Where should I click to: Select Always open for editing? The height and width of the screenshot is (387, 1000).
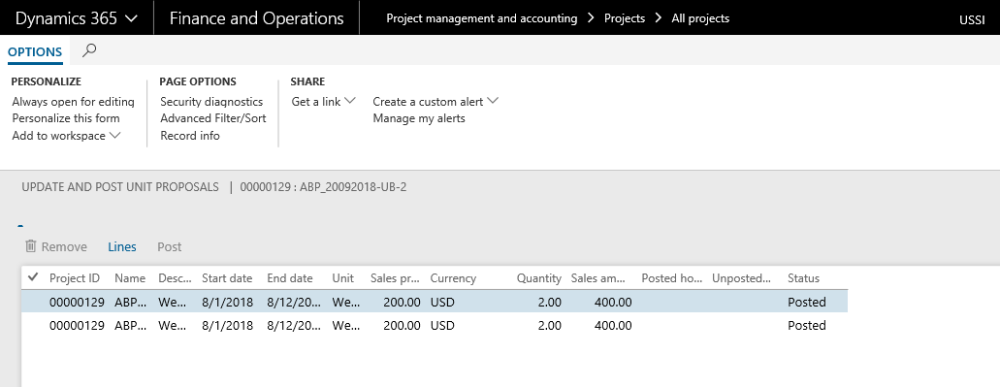coord(73,101)
